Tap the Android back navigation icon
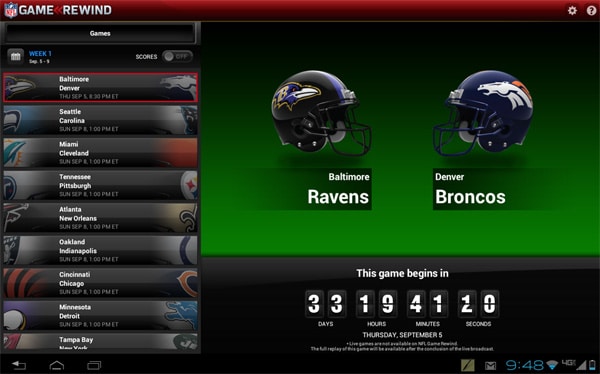The image size is (600, 374). click(x=18, y=365)
